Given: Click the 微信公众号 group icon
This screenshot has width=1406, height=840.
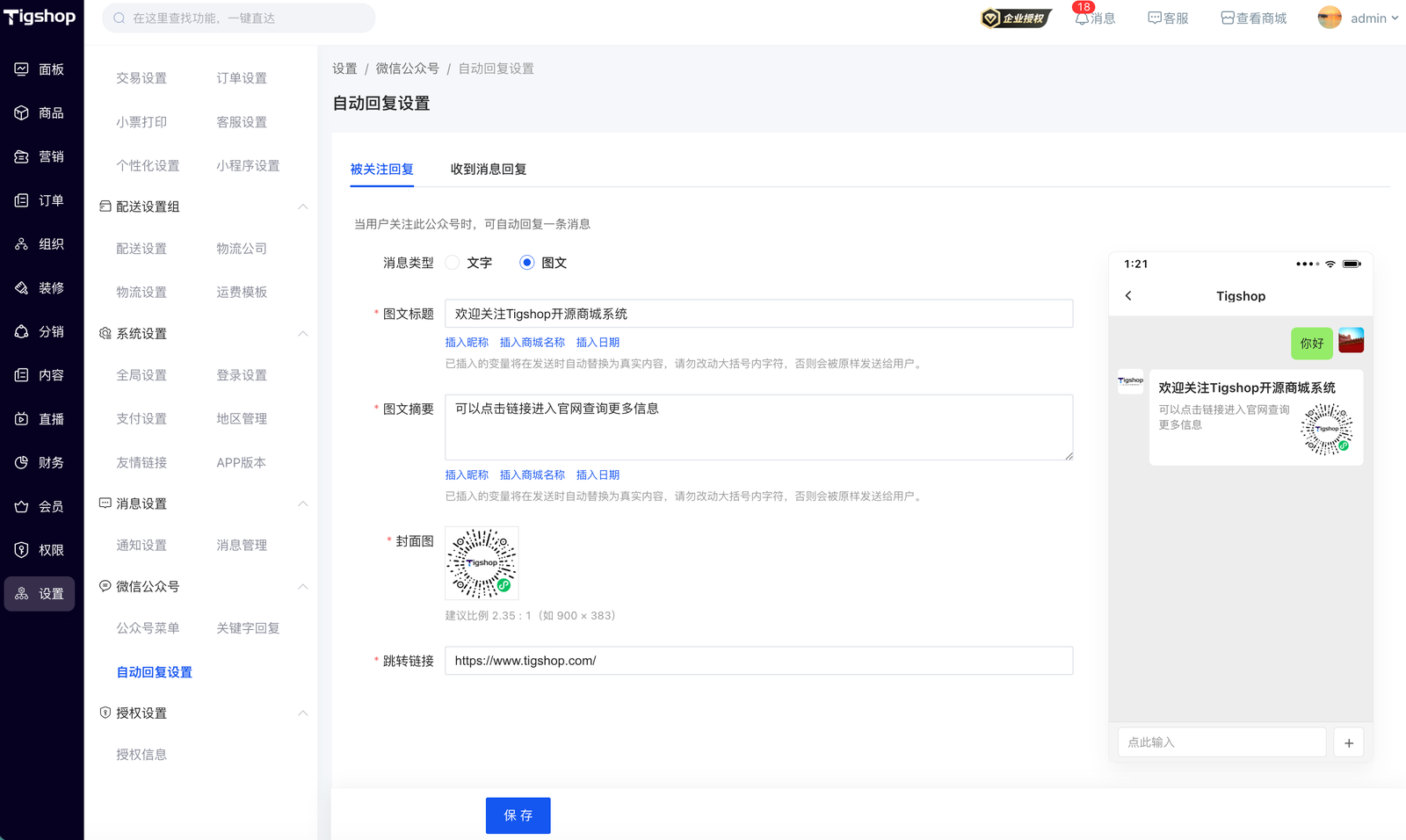Looking at the screenshot, I should click(x=105, y=586).
